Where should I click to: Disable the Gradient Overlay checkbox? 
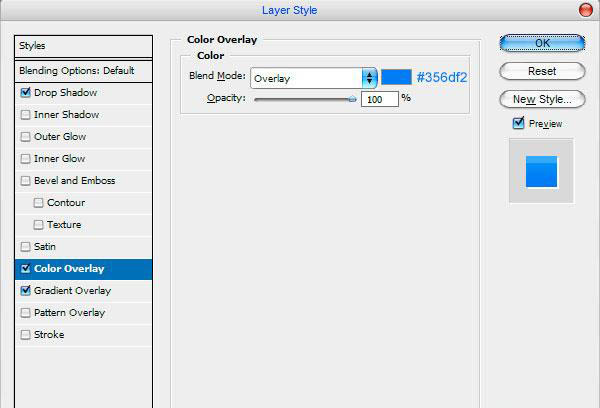(x=25, y=291)
